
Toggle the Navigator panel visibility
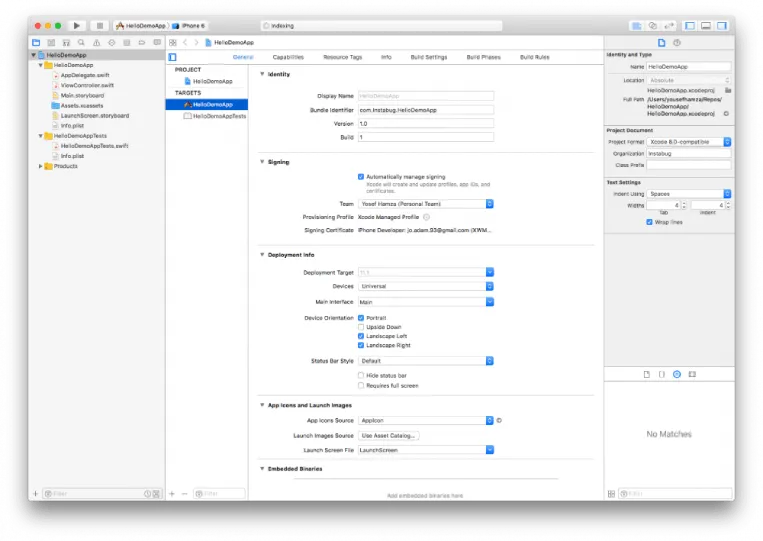click(690, 26)
